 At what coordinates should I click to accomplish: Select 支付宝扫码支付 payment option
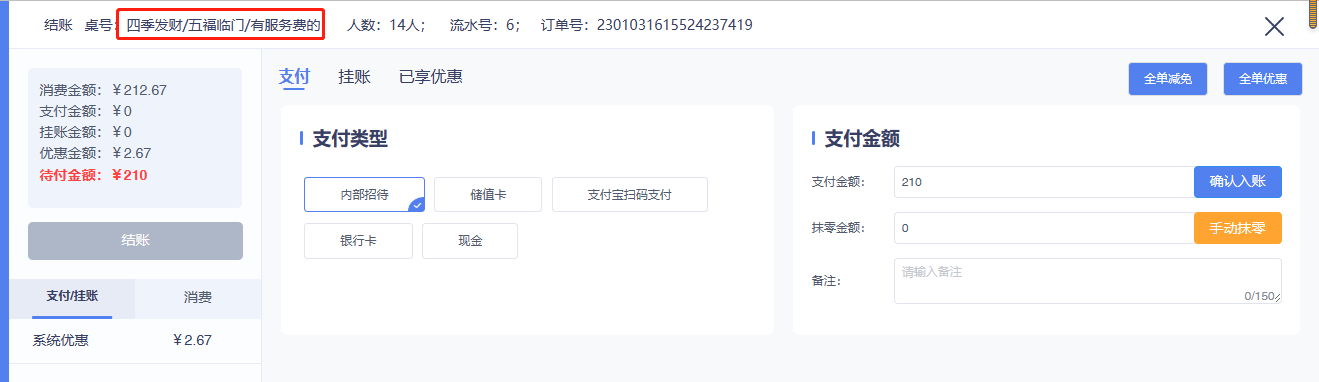[x=629, y=195]
